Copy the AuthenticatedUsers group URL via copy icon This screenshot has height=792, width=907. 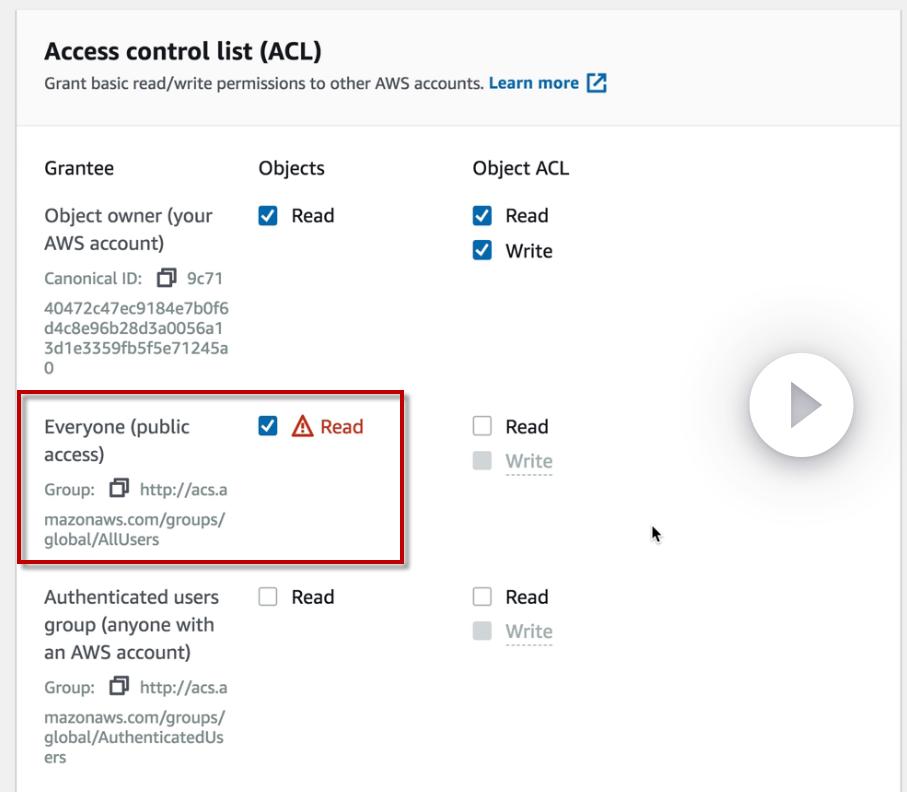click(120, 687)
